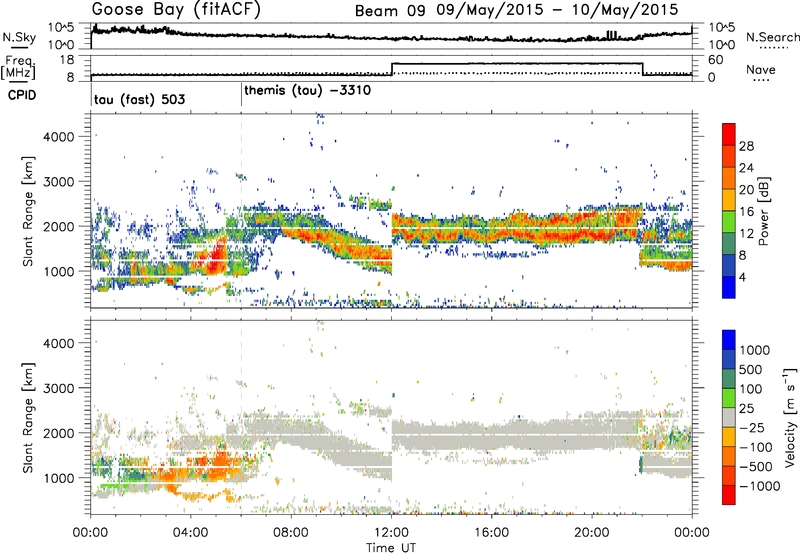This screenshot has height=554, width=800.
Task: Click the "12:00" time axis label
Action: pyautogui.click(x=391, y=533)
